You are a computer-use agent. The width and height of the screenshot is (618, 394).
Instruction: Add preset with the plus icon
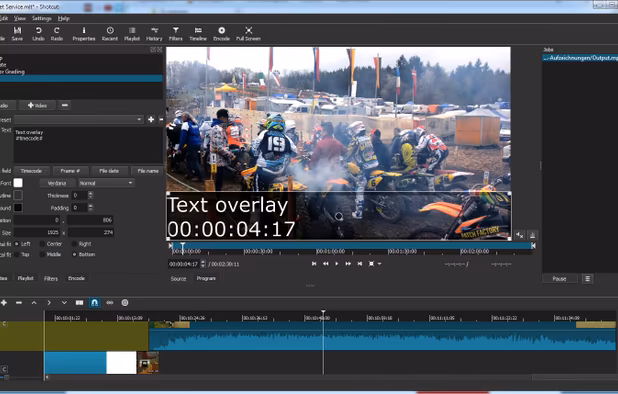coord(151,119)
